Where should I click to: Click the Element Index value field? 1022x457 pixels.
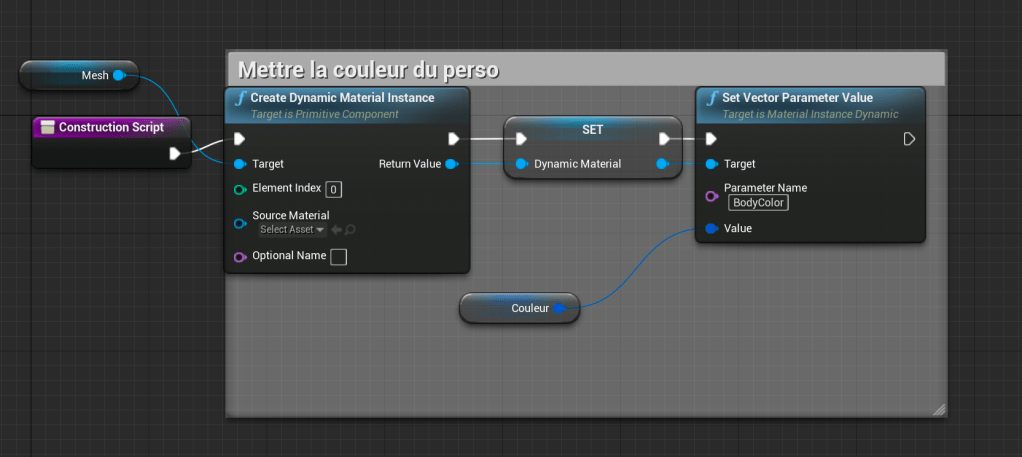(x=334, y=189)
